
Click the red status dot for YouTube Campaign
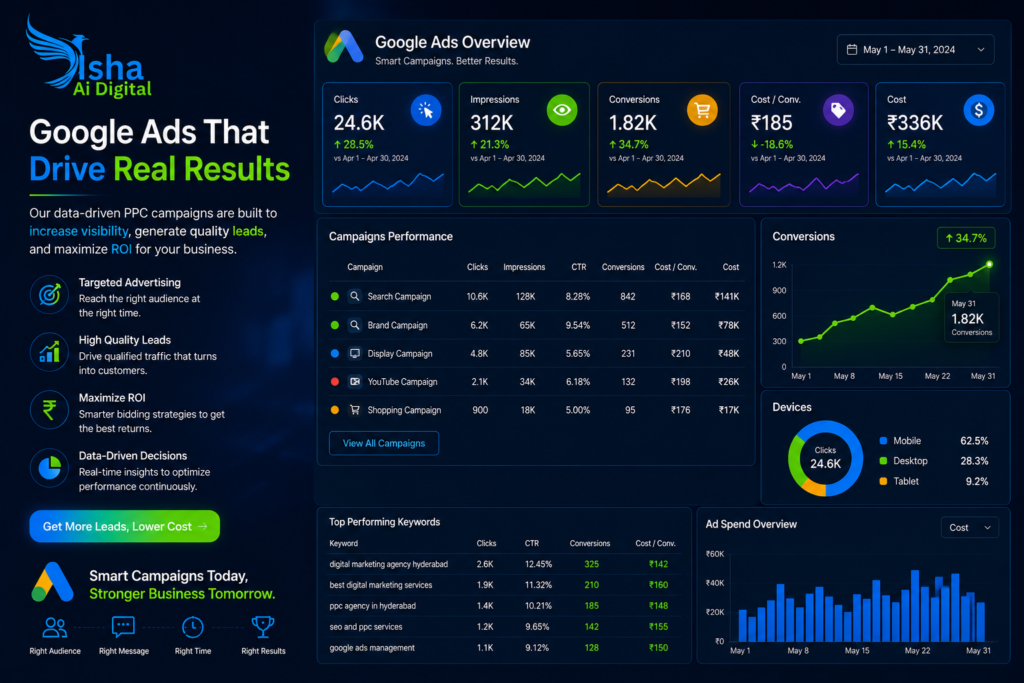point(335,381)
